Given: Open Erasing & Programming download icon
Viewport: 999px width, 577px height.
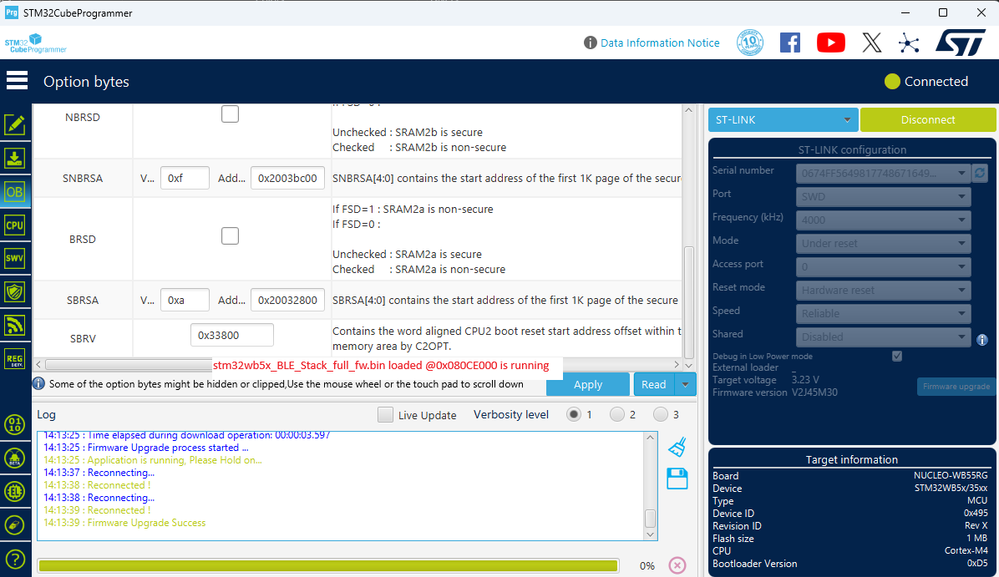Looking at the screenshot, I should click(x=15, y=158).
